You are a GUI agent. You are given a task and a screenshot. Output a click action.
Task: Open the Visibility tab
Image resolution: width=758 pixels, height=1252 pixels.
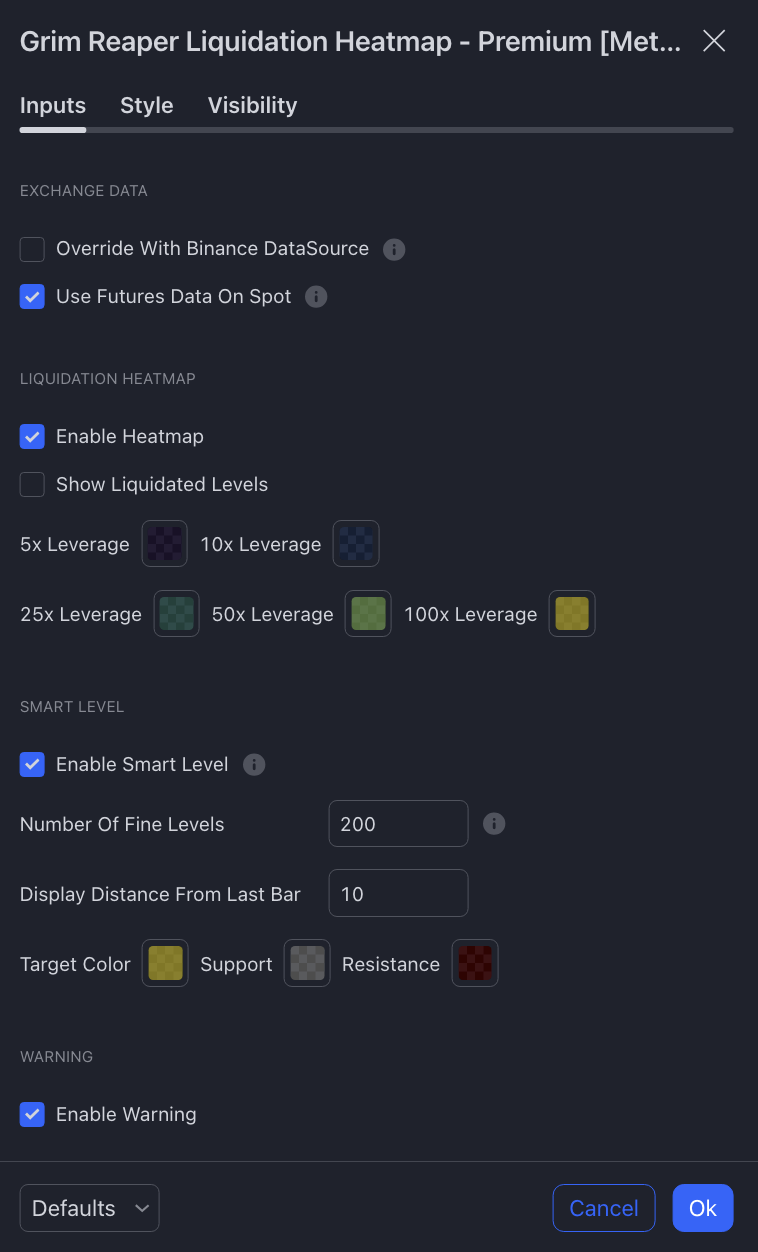click(x=252, y=106)
